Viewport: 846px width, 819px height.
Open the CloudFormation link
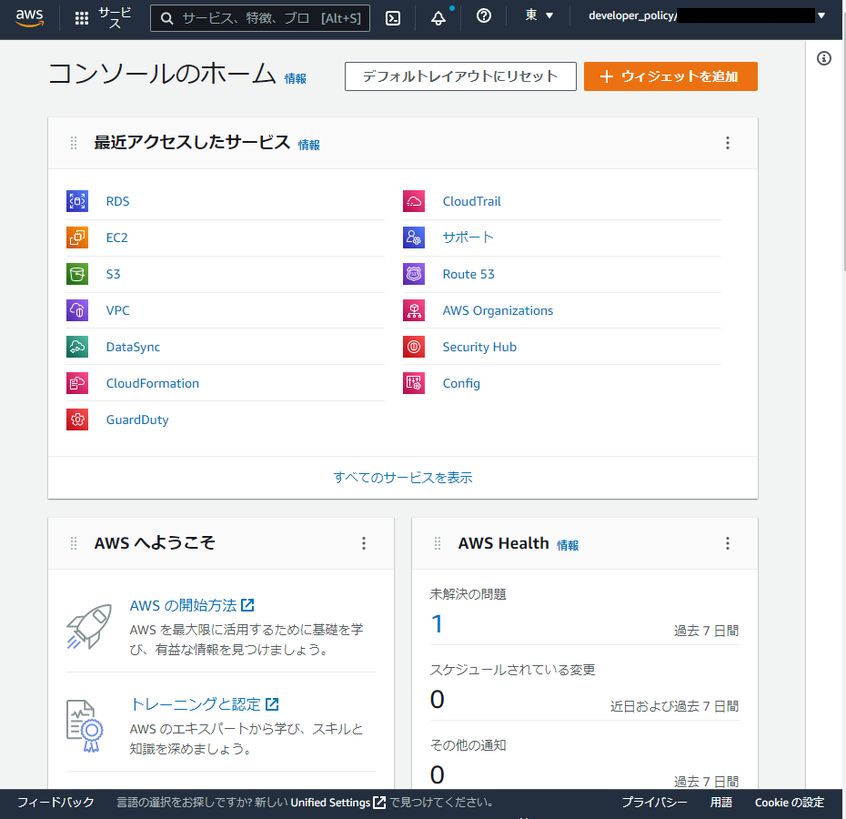152,383
